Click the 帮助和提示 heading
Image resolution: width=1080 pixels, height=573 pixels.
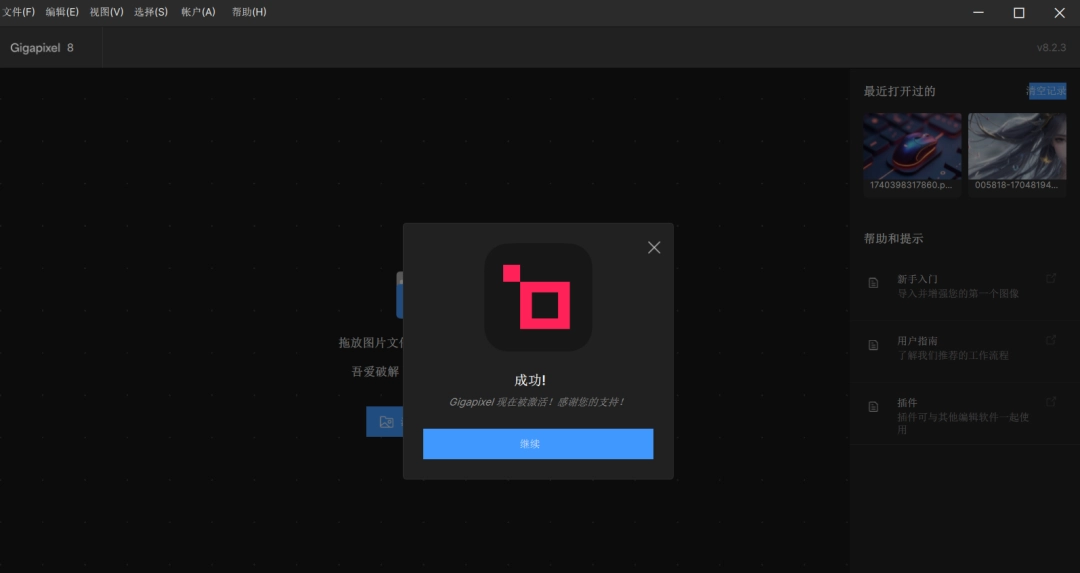[893, 239]
